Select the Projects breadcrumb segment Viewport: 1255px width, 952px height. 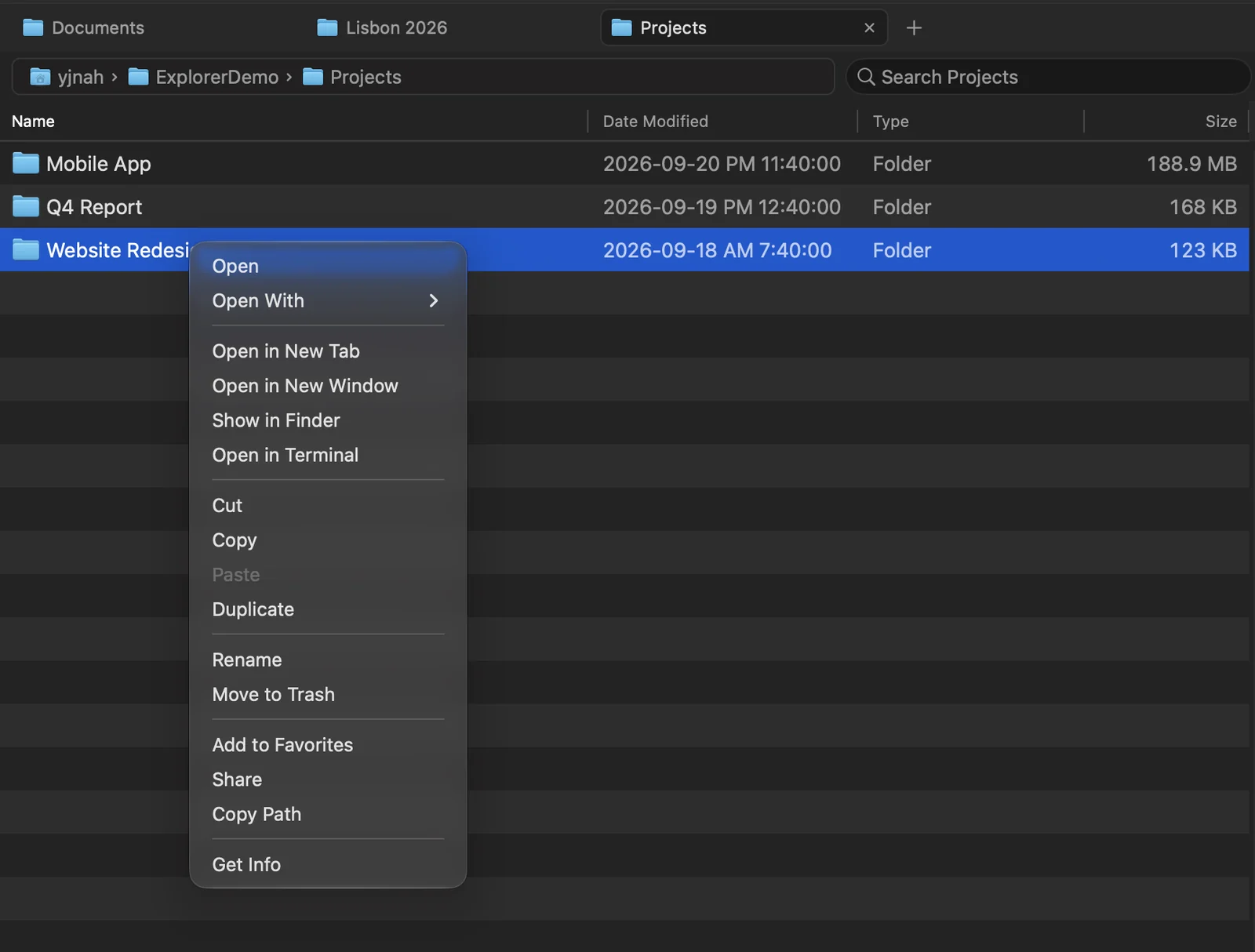(x=366, y=77)
